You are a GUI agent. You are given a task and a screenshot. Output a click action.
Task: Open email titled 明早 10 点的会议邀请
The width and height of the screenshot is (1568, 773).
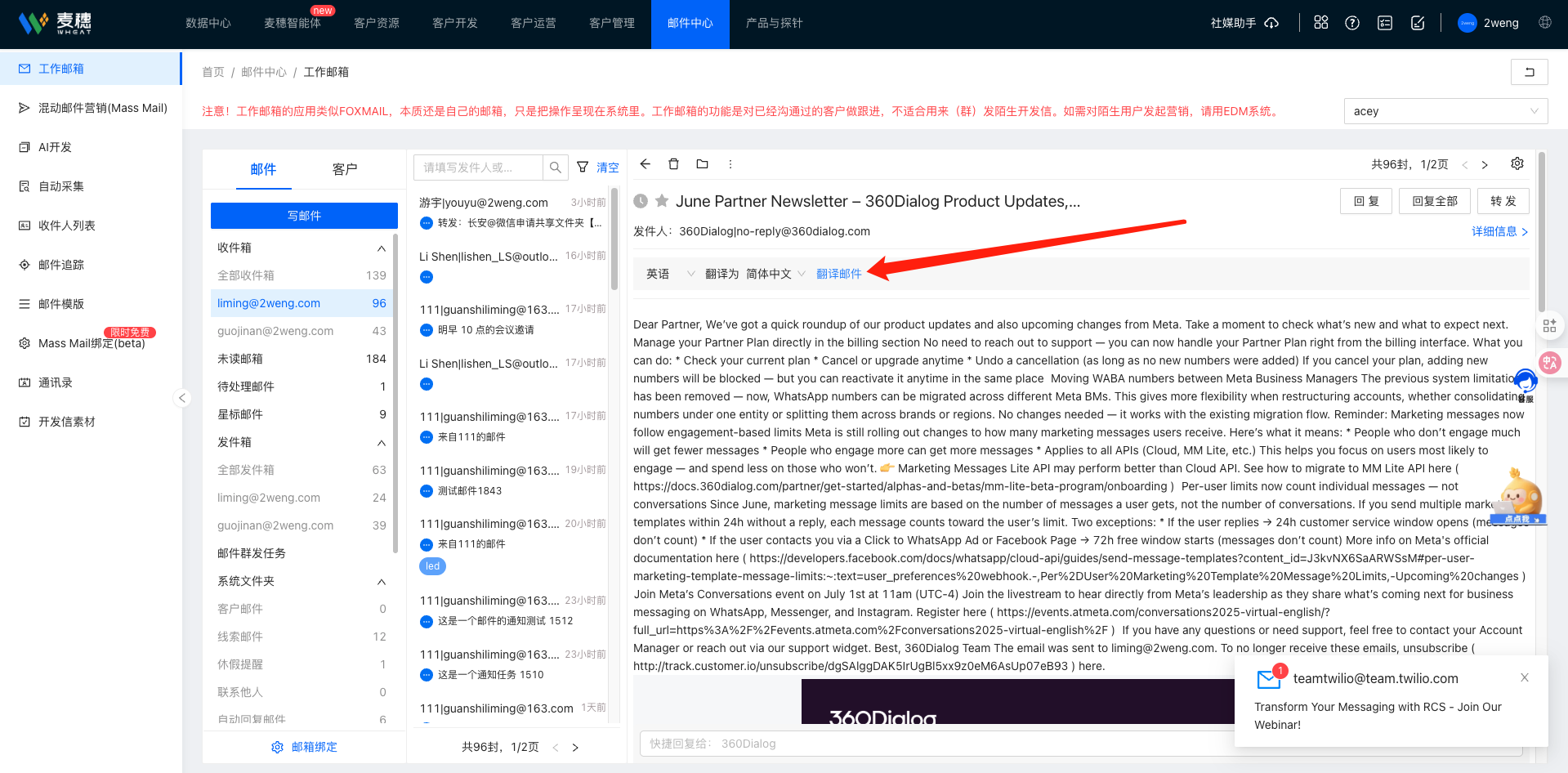(512, 319)
